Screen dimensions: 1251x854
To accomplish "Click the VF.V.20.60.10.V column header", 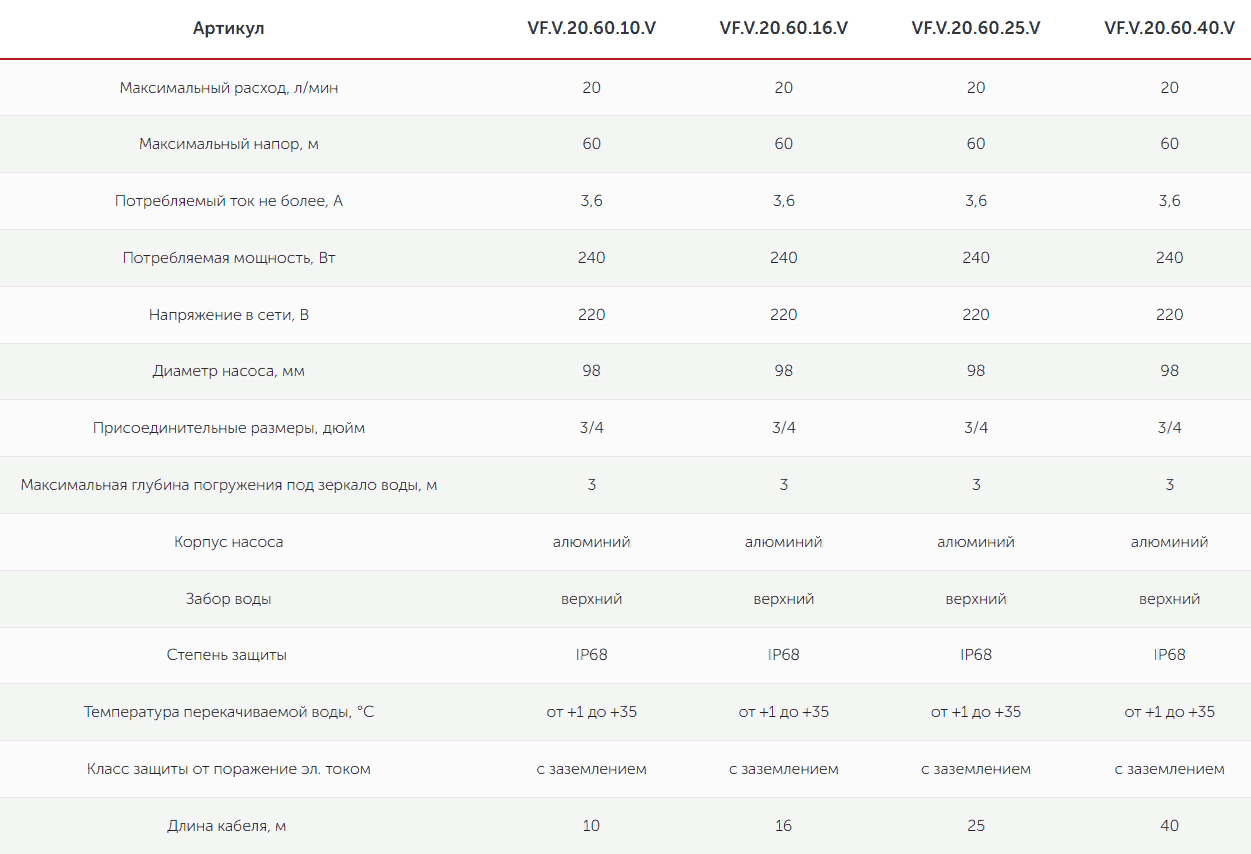I will pos(592,28).
